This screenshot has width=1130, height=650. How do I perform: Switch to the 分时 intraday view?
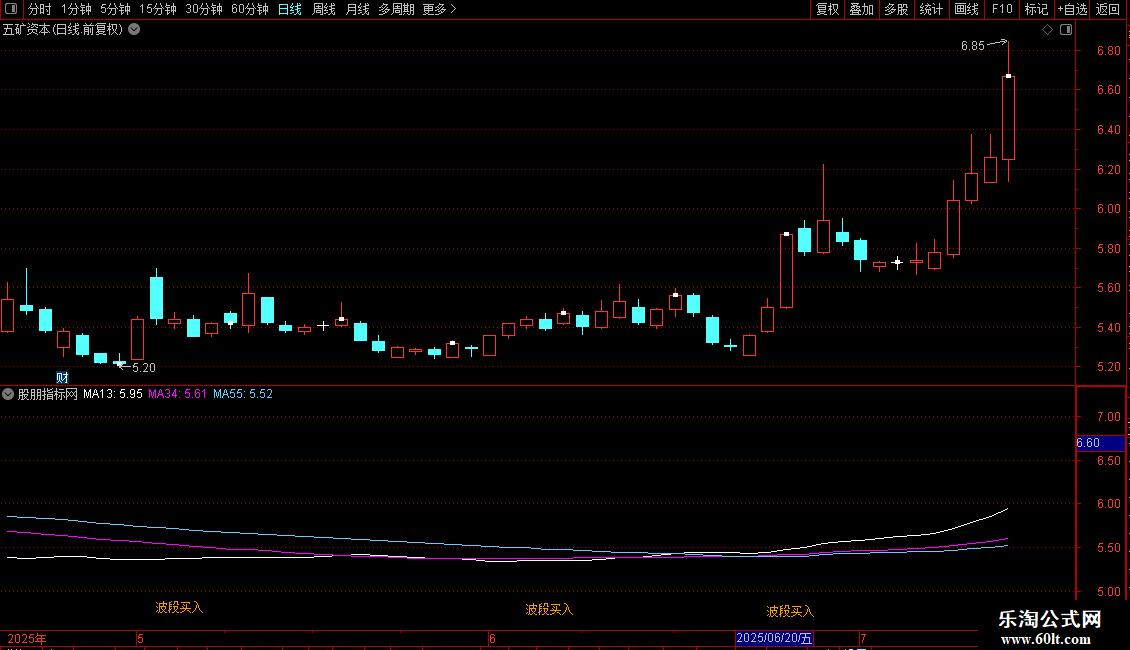click(x=39, y=9)
